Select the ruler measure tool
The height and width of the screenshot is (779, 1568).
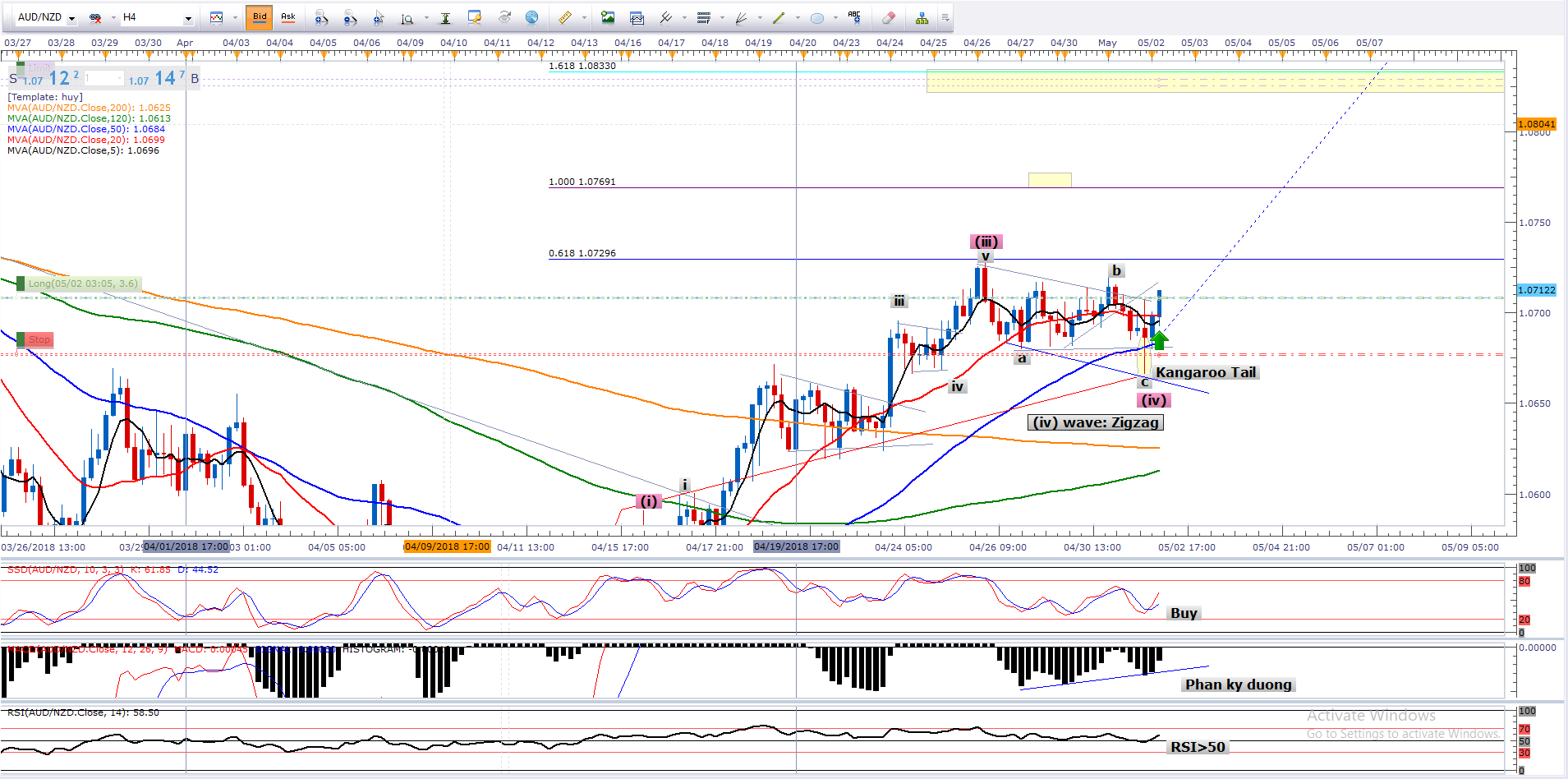(x=565, y=18)
